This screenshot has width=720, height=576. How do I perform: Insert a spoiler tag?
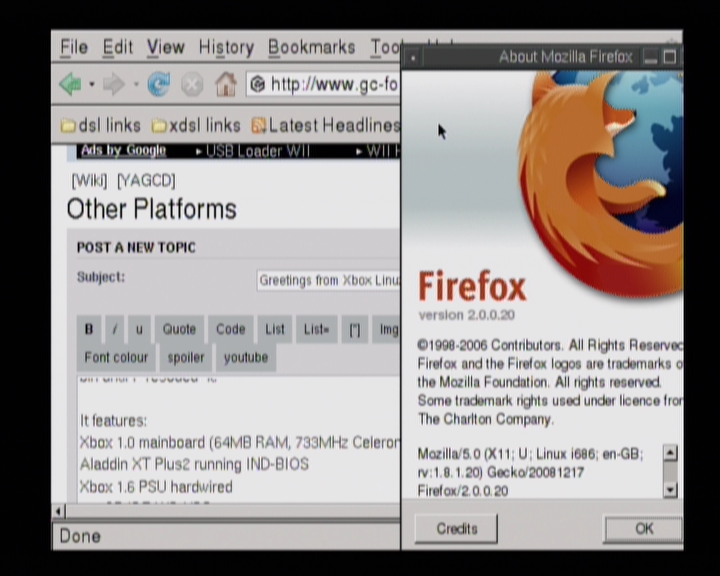pyautogui.click(x=186, y=357)
